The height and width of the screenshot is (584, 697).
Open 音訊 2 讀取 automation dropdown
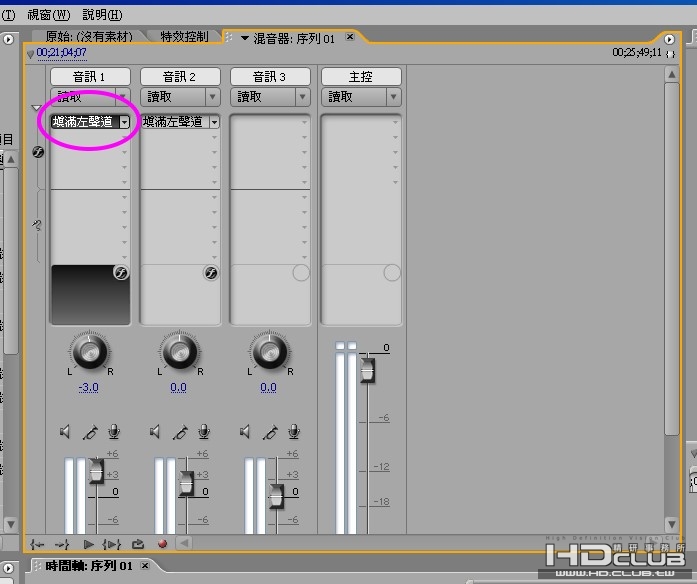click(x=212, y=96)
